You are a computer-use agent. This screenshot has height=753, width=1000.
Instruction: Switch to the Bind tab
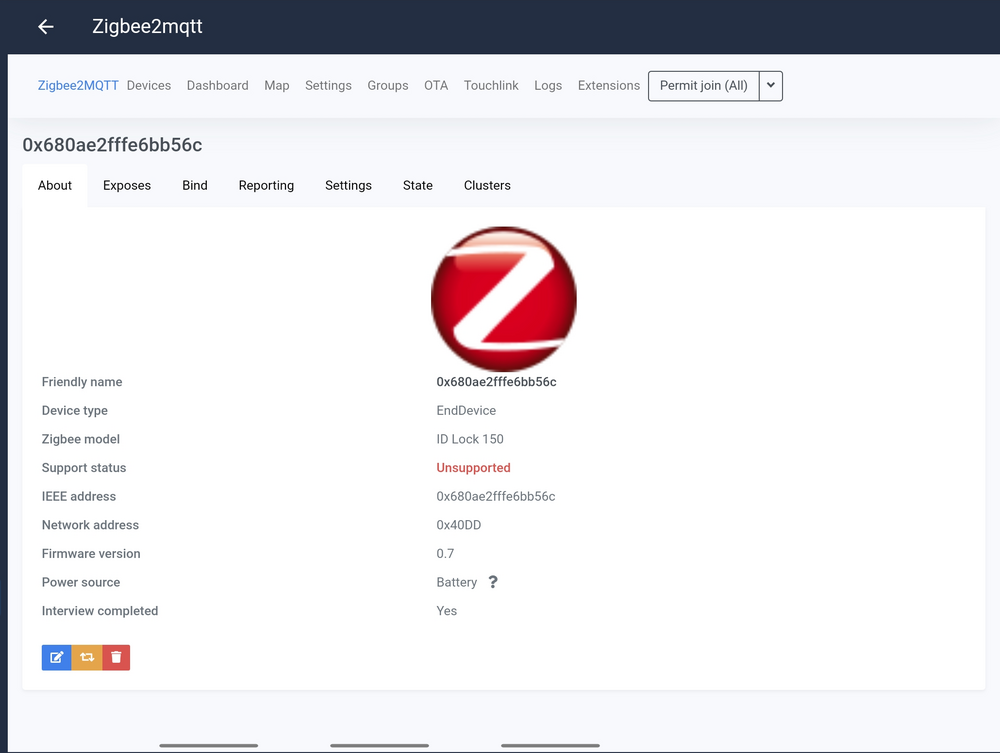(x=195, y=186)
